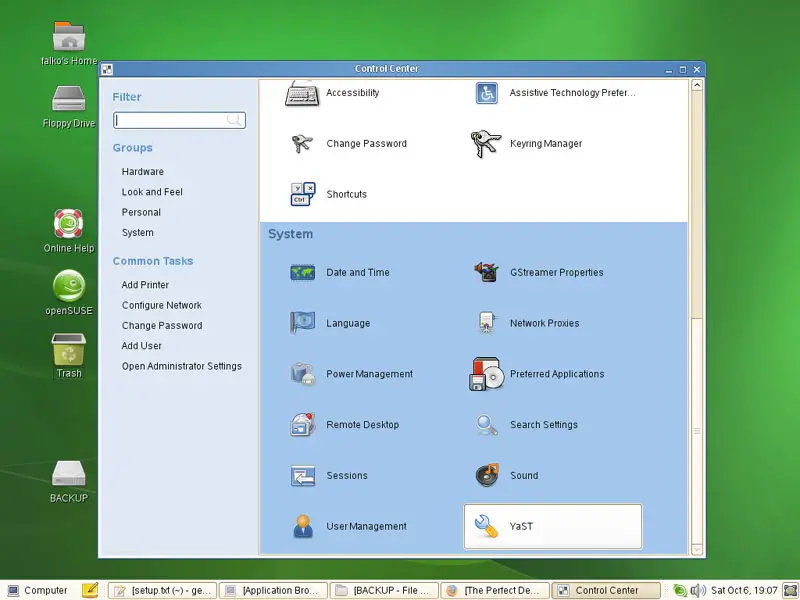Open the Control Center window menu icon

[x=107, y=69]
